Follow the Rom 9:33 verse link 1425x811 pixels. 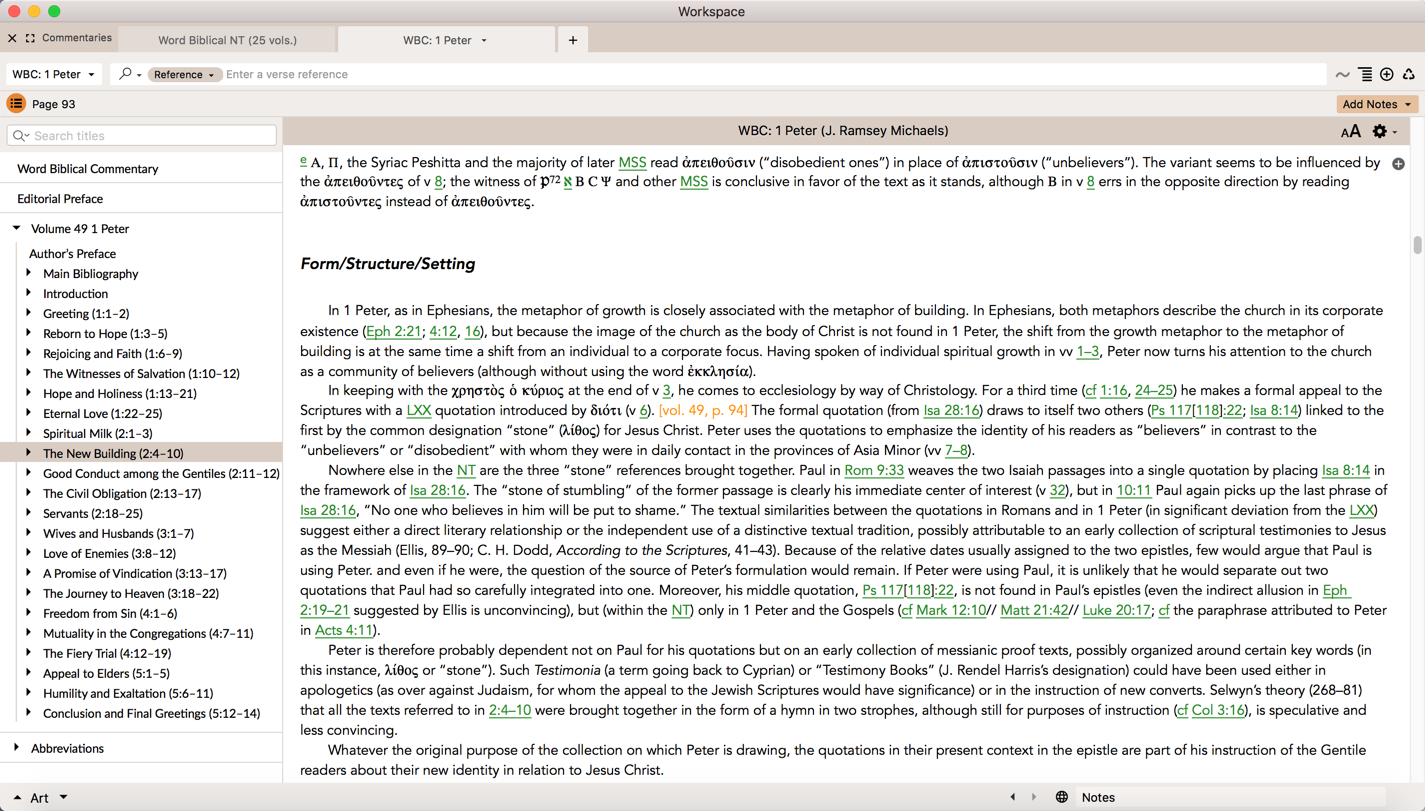coord(873,470)
